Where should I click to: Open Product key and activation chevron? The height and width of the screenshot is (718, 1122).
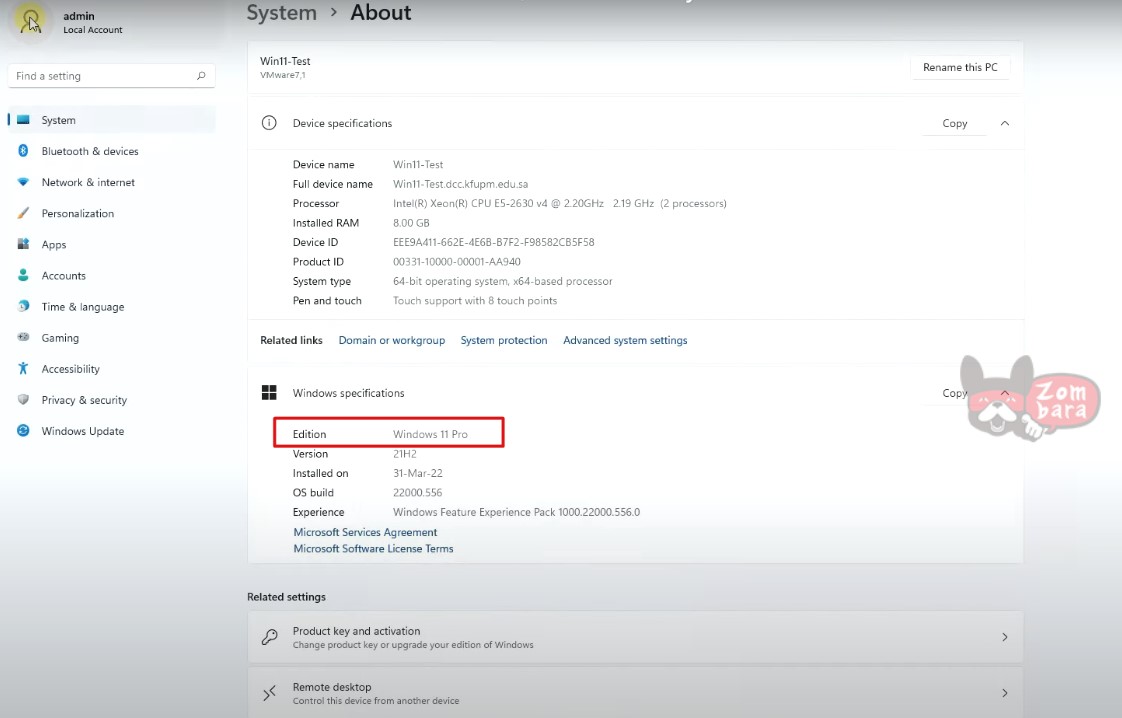[1005, 637]
